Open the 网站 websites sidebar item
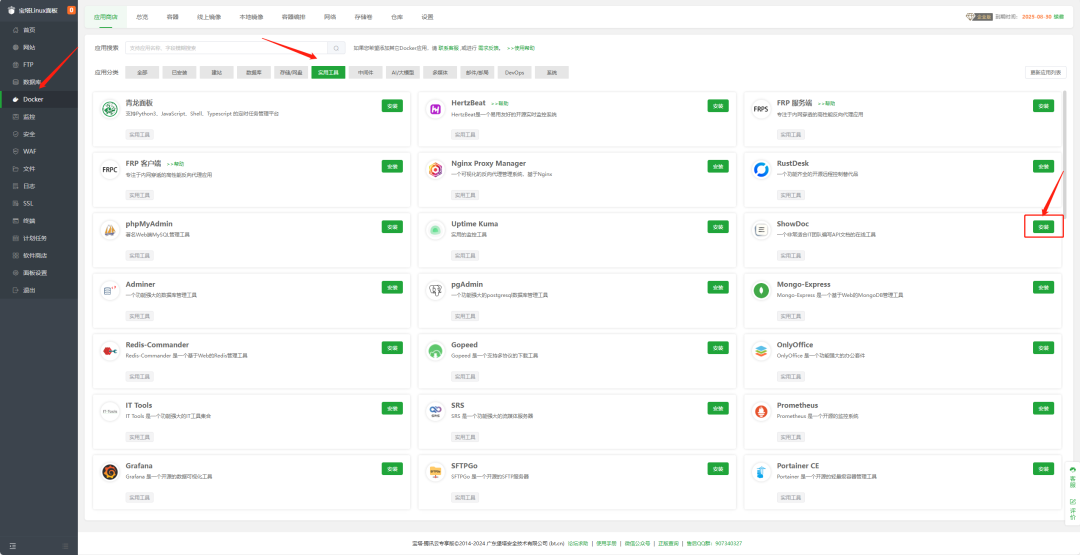1080x555 pixels. tap(39, 48)
